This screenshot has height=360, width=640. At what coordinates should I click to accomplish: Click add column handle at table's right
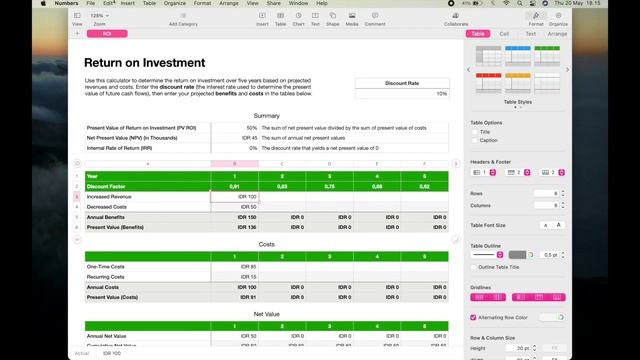point(456,164)
